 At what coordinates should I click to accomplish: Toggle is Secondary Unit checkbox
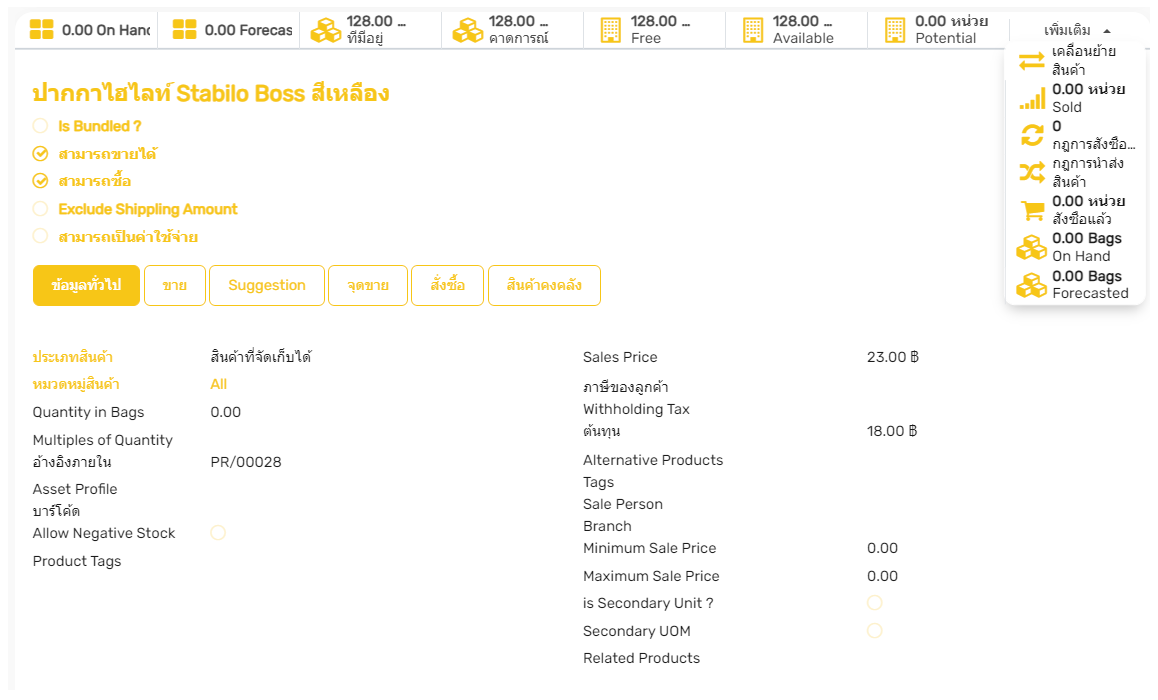coord(874,603)
